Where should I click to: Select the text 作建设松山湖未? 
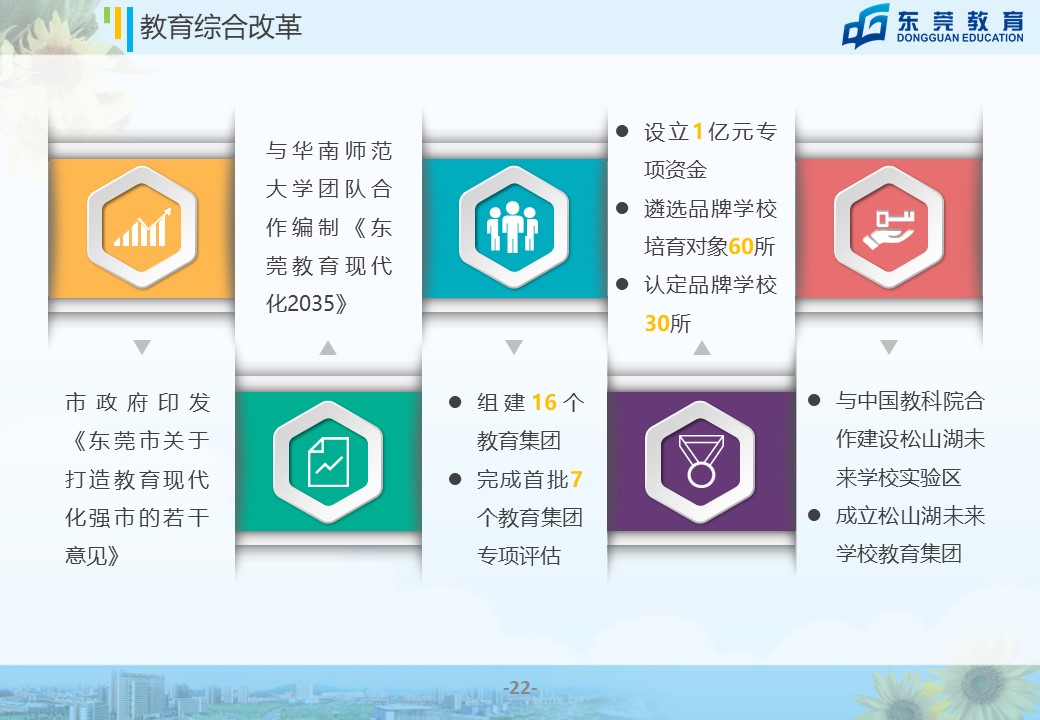click(x=910, y=439)
